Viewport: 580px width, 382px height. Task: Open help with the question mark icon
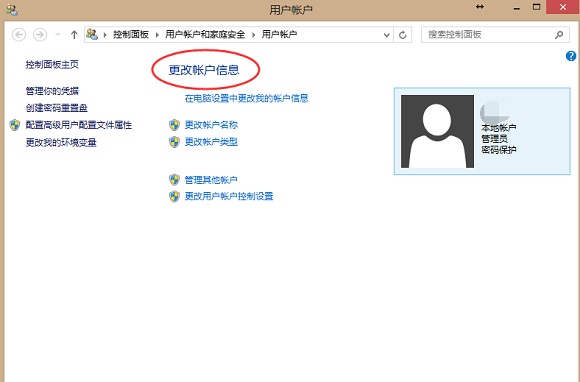(x=571, y=56)
